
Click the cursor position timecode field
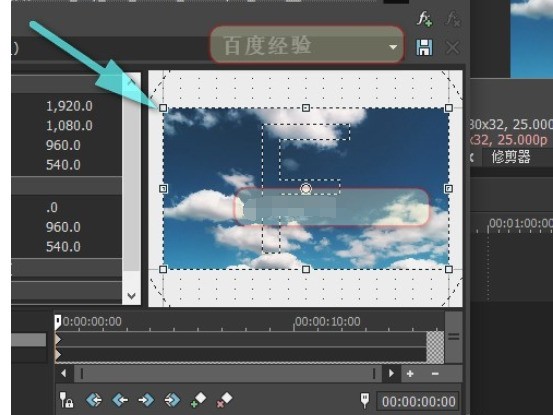[x=418, y=402]
